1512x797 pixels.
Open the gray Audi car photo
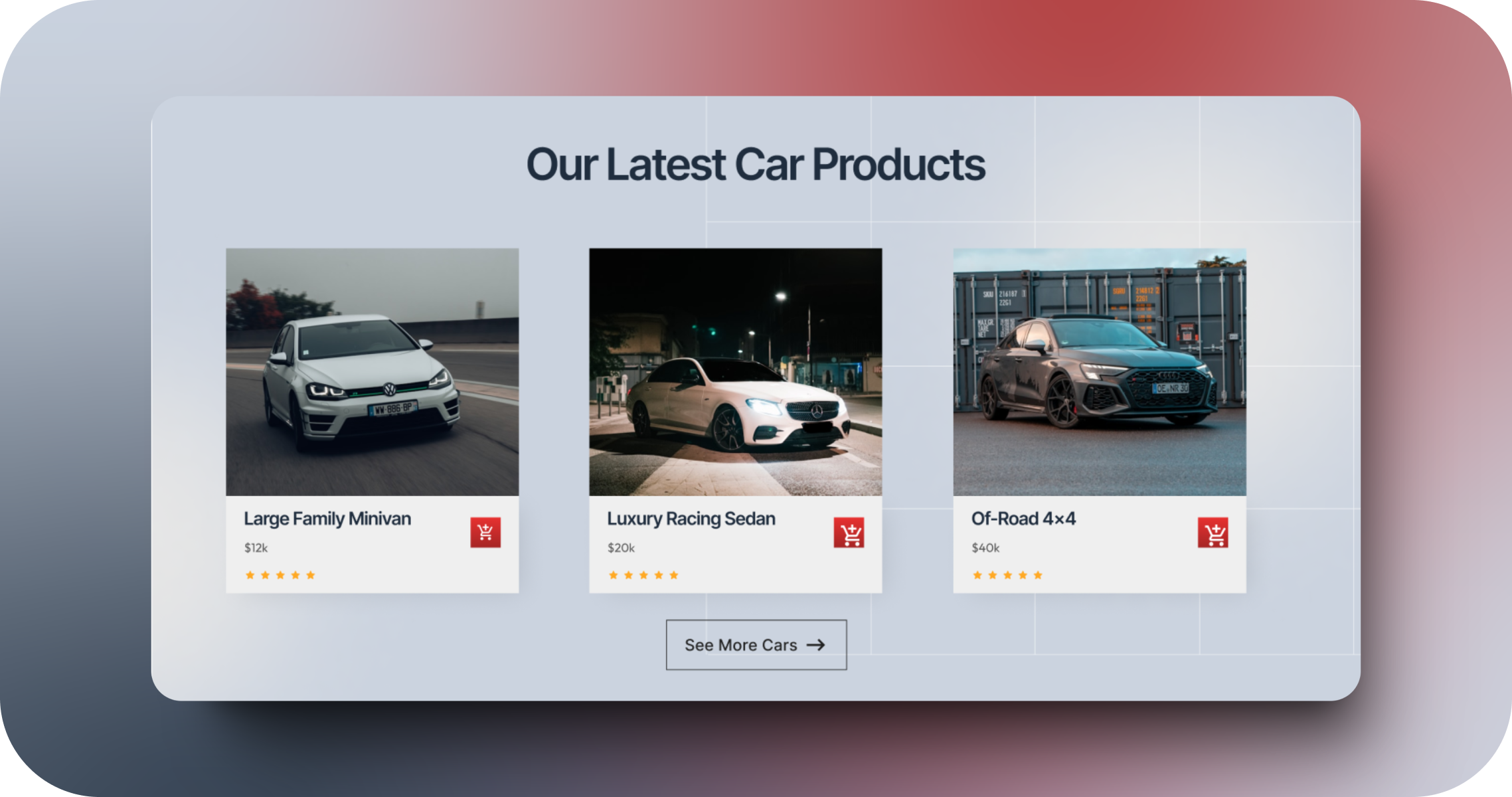(x=1100, y=372)
